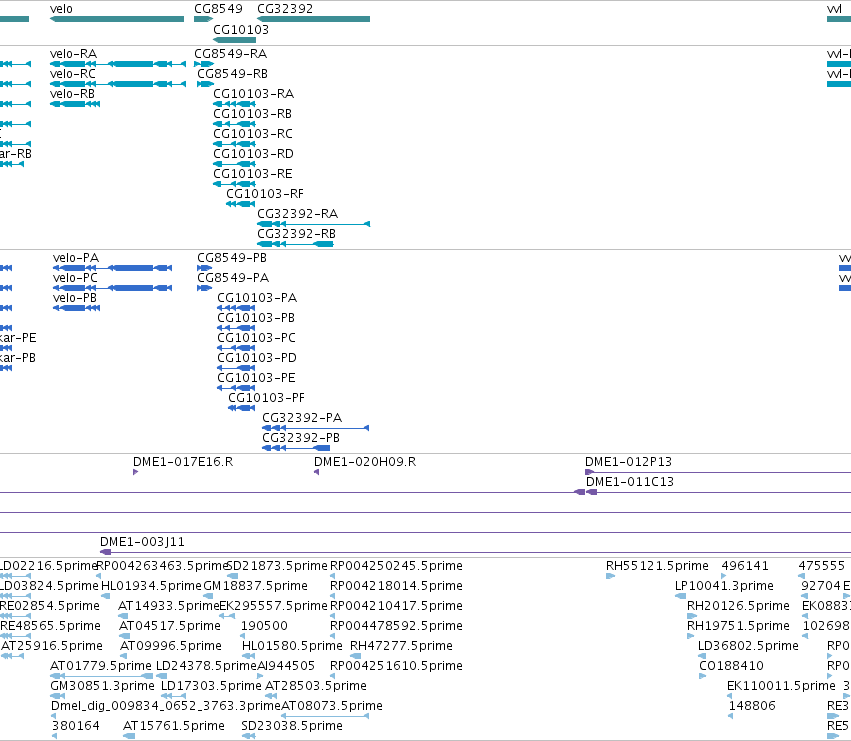Select the CG32392-PB protein
Screen dimensions: 851x741
pos(296,448)
